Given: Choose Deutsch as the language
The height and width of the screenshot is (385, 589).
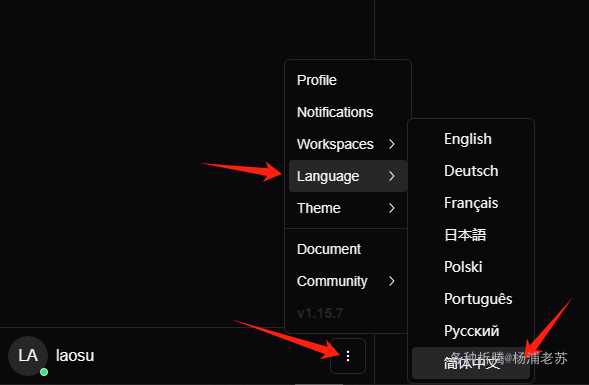Looking at the screenshot, I should [471, 171].
